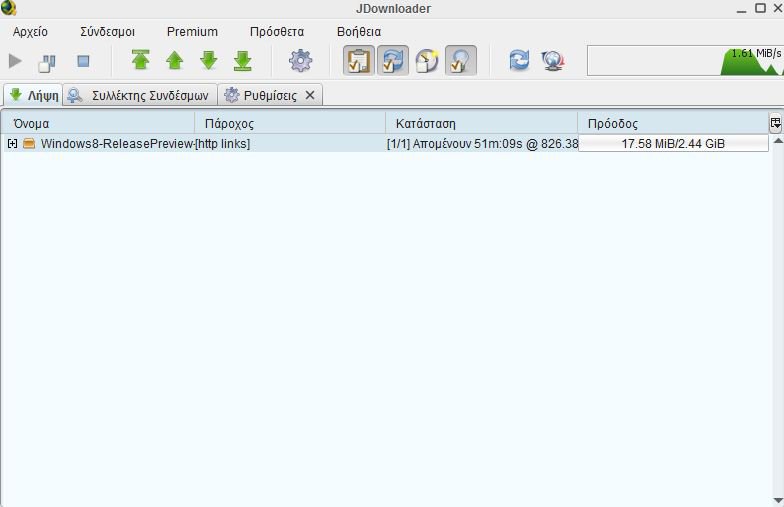Open the Αρχείο menu
784x507 pixels.
30,32
